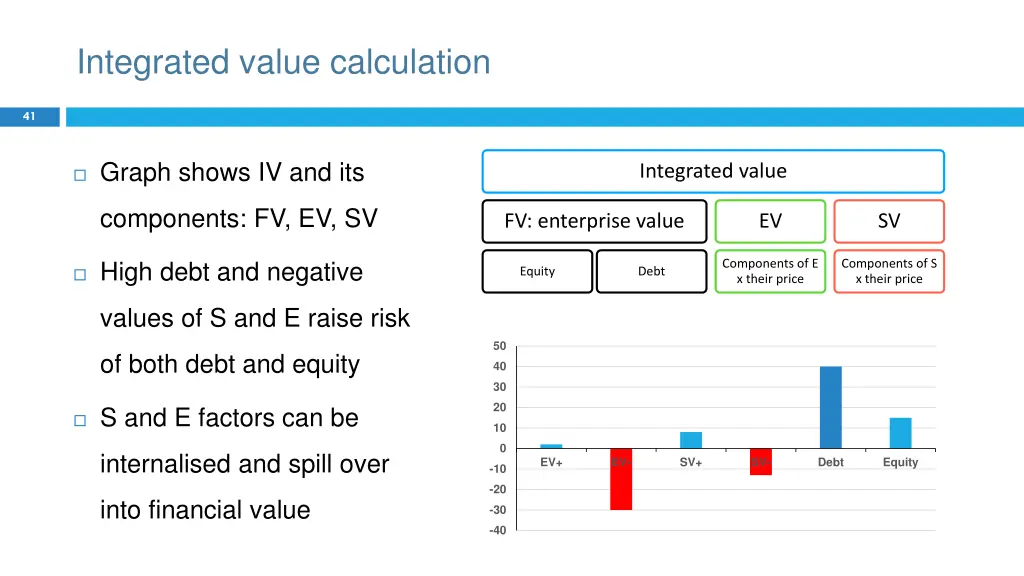Select the green-outlined 'EV' box

click(770, 221)
